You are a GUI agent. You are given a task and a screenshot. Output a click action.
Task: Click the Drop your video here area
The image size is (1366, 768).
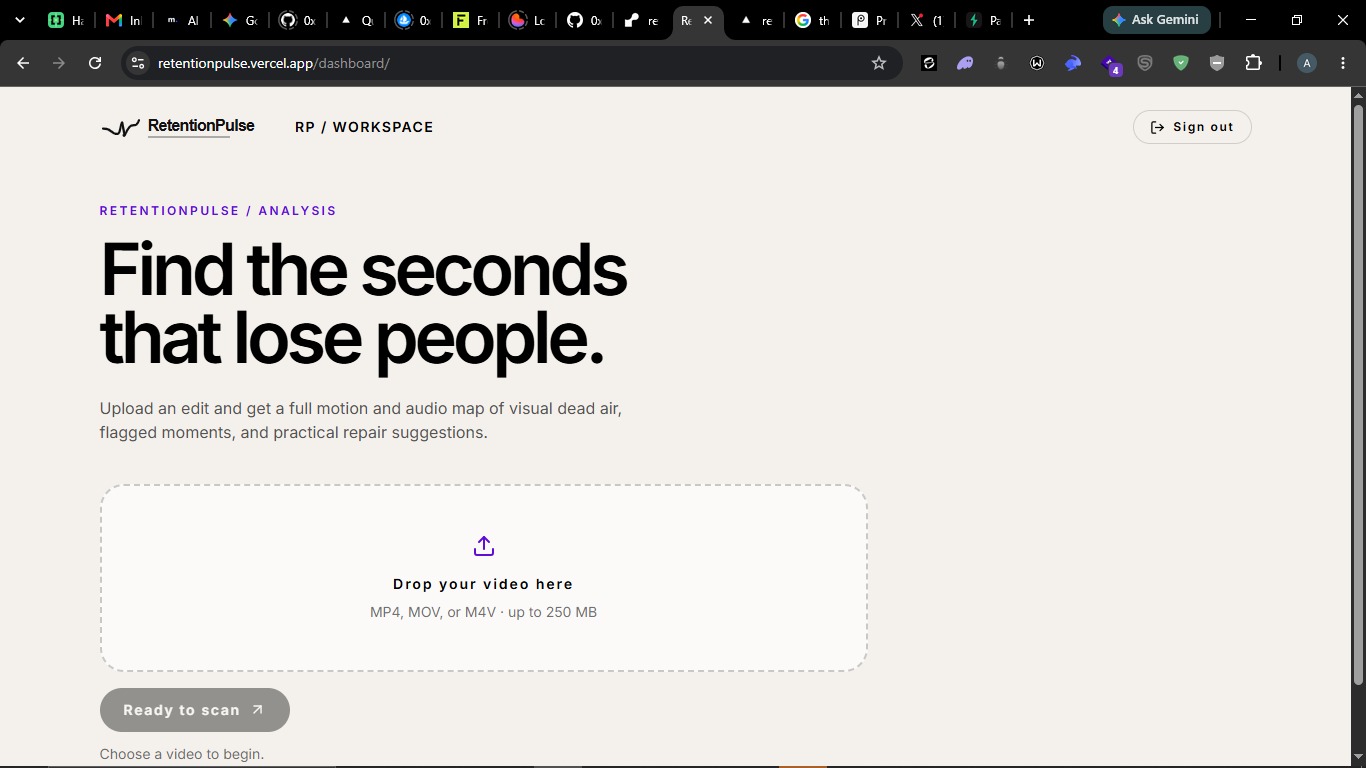click(483, 578)
